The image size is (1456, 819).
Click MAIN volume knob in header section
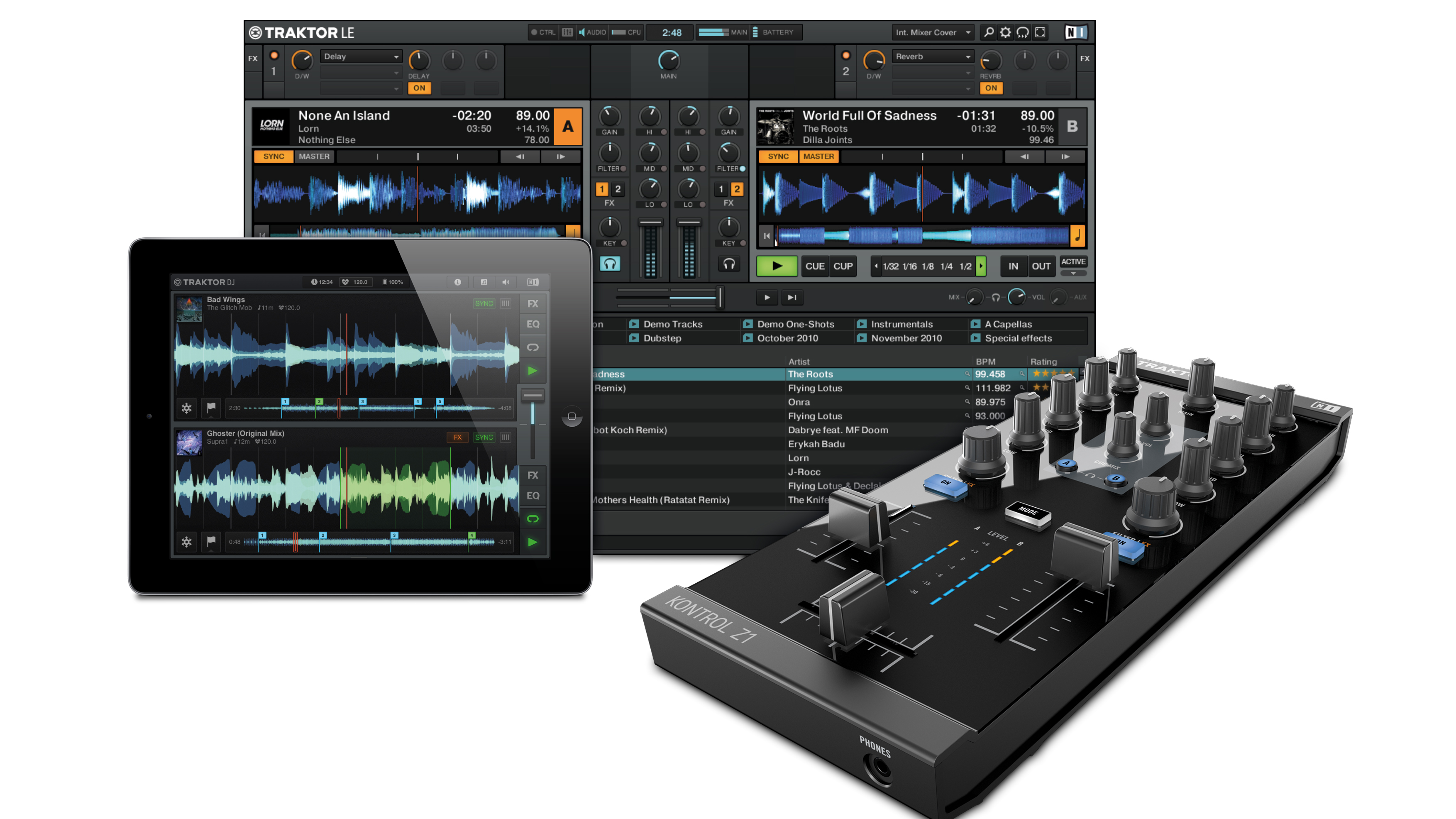click(x=669, y=60)
